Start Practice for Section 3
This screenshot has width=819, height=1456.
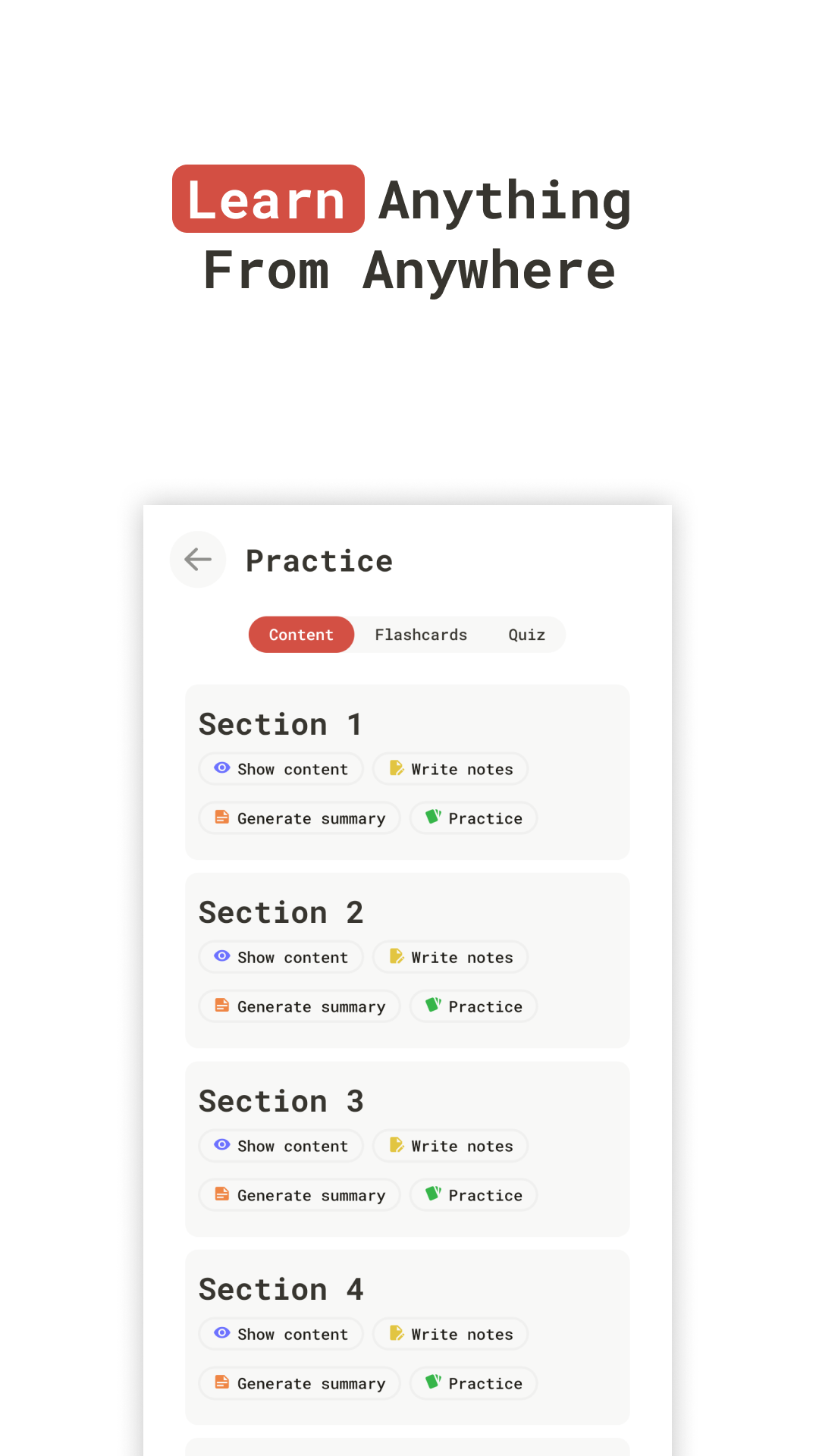[x=474, y=1195]
